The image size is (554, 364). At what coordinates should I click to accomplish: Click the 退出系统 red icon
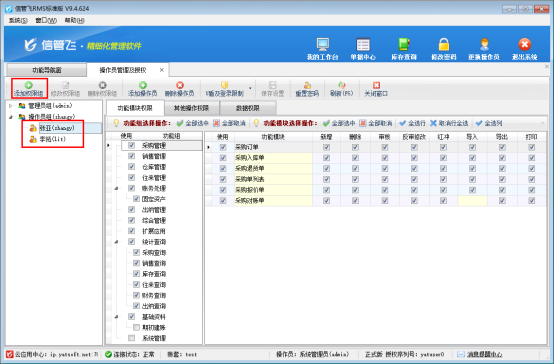click(x=525, y=49)
